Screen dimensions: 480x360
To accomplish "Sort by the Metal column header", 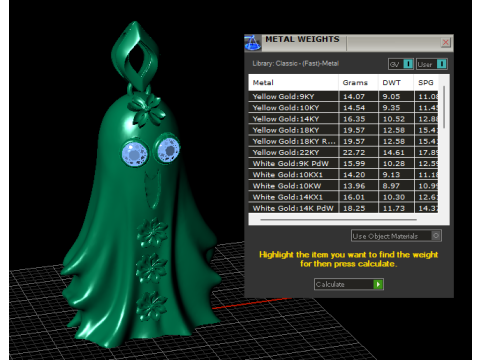I will tap(293, 83).
